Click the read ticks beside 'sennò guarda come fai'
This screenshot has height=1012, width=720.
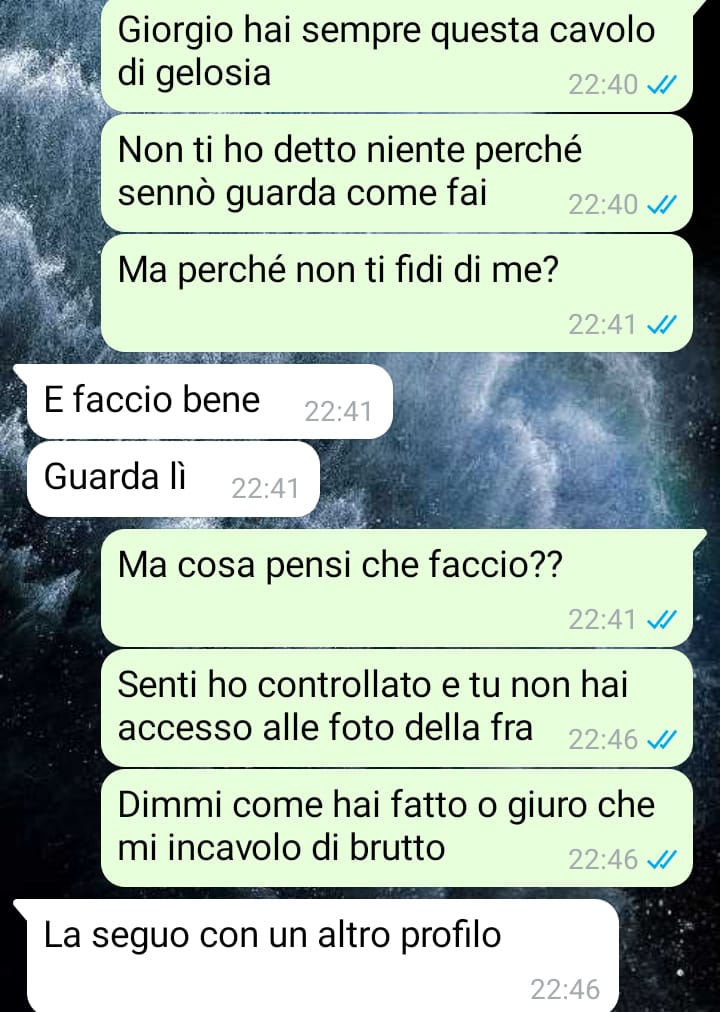[661, 205]
